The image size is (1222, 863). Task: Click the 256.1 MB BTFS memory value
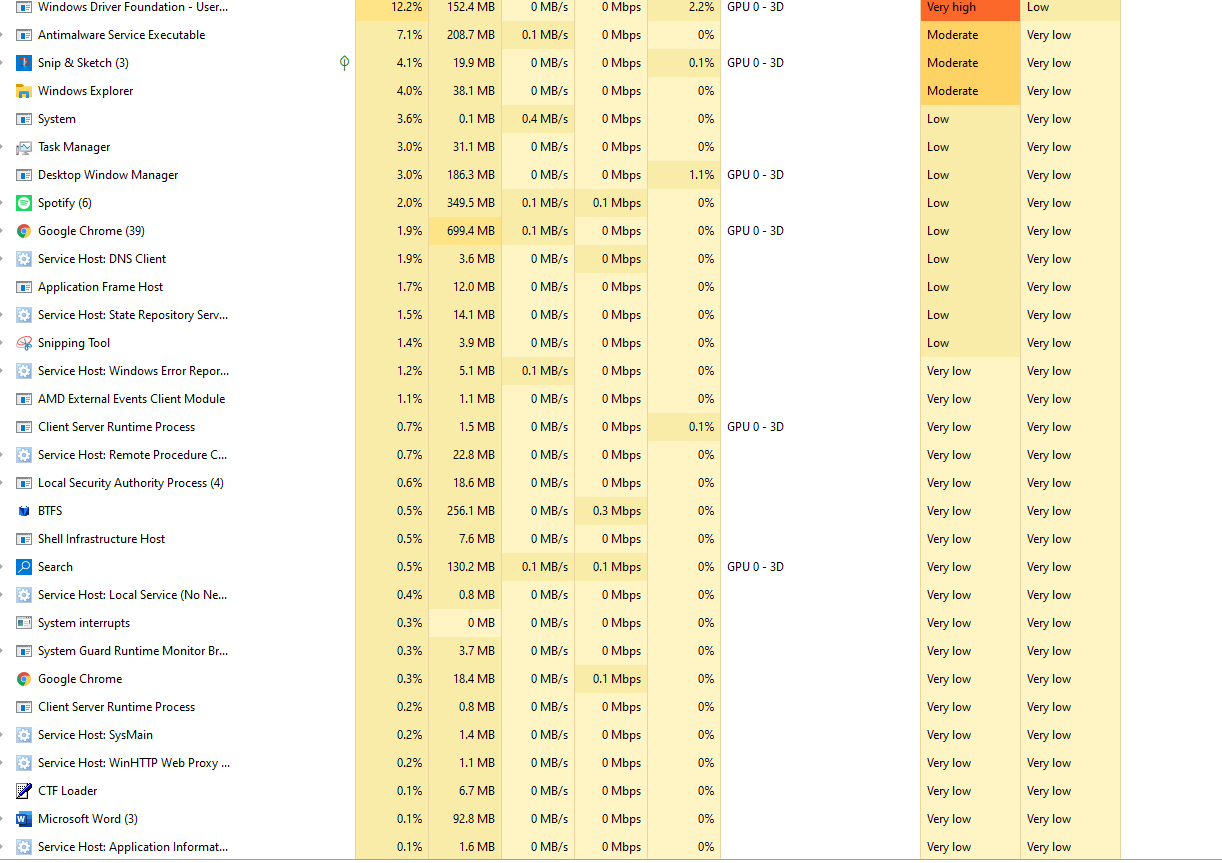[470, 511]
